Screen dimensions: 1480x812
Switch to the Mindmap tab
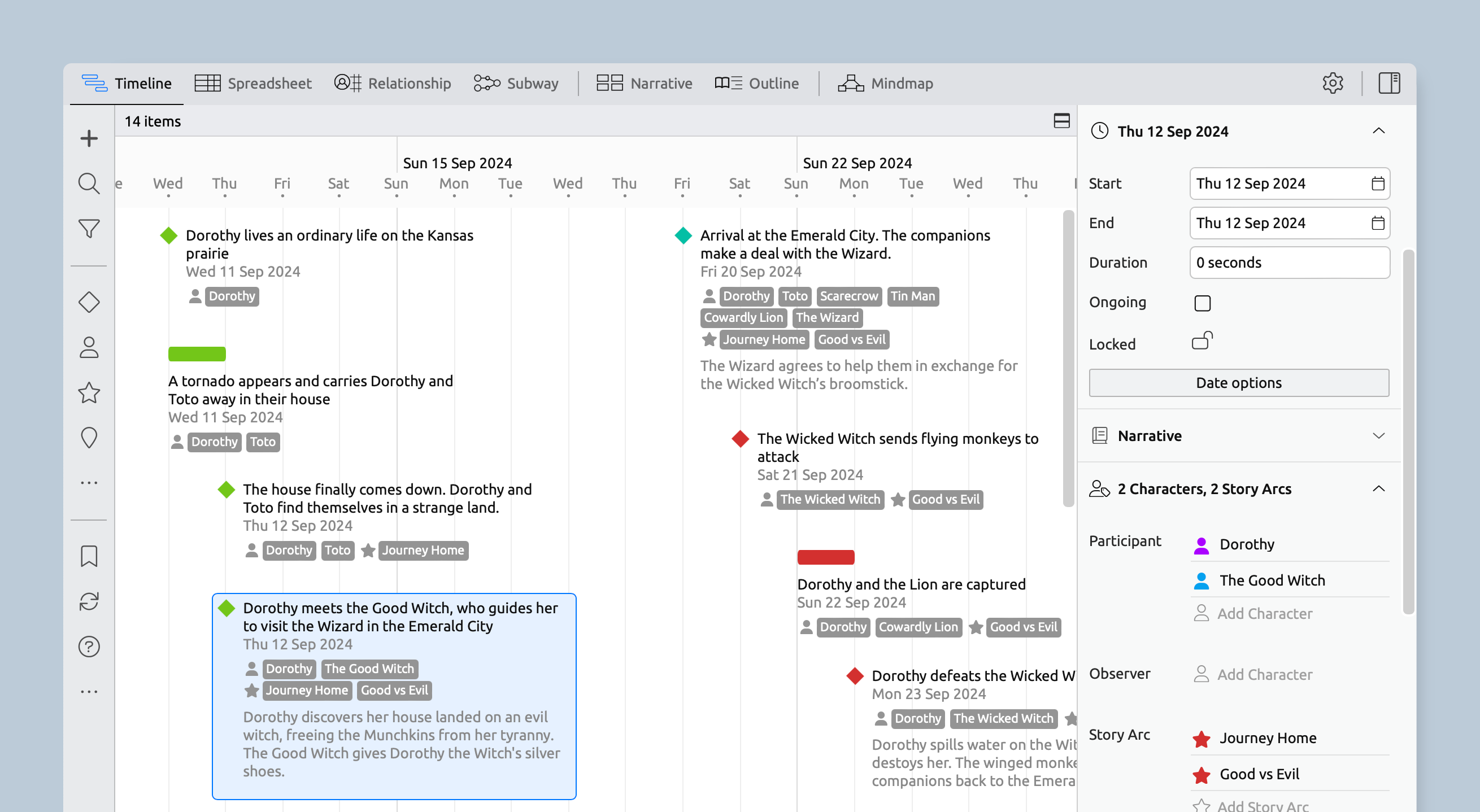[x=885, y=83]
